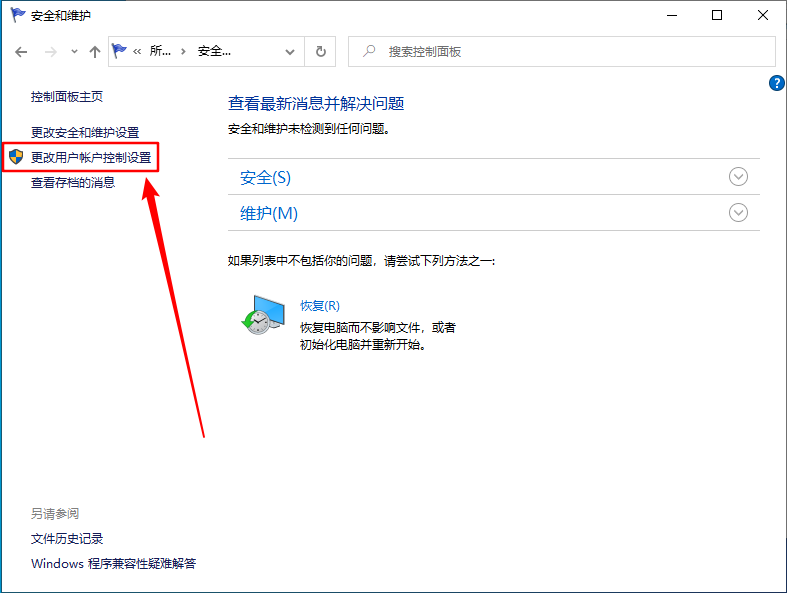Click the 维护(M) section heading
This screenshot has width=787, height=593.
point(269,213)
